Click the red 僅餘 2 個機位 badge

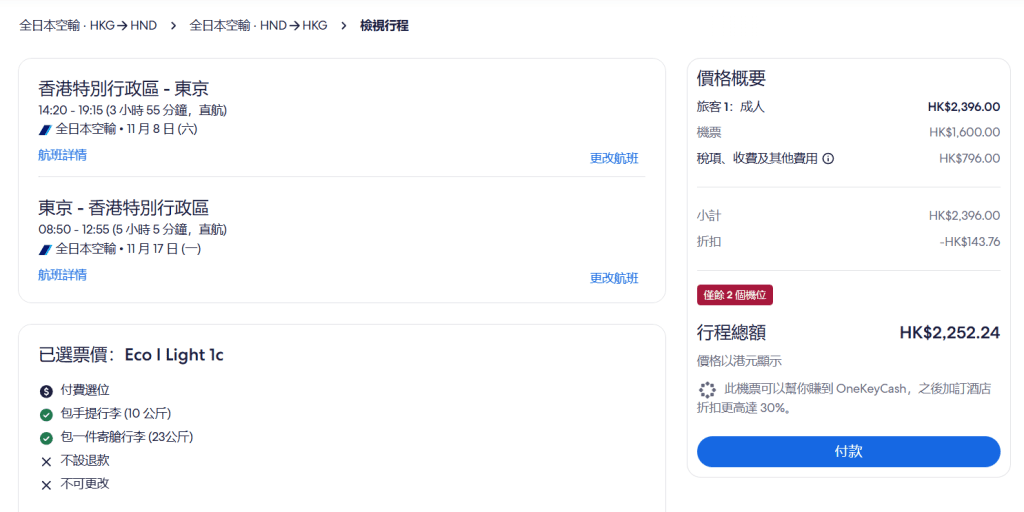[735, 295]
